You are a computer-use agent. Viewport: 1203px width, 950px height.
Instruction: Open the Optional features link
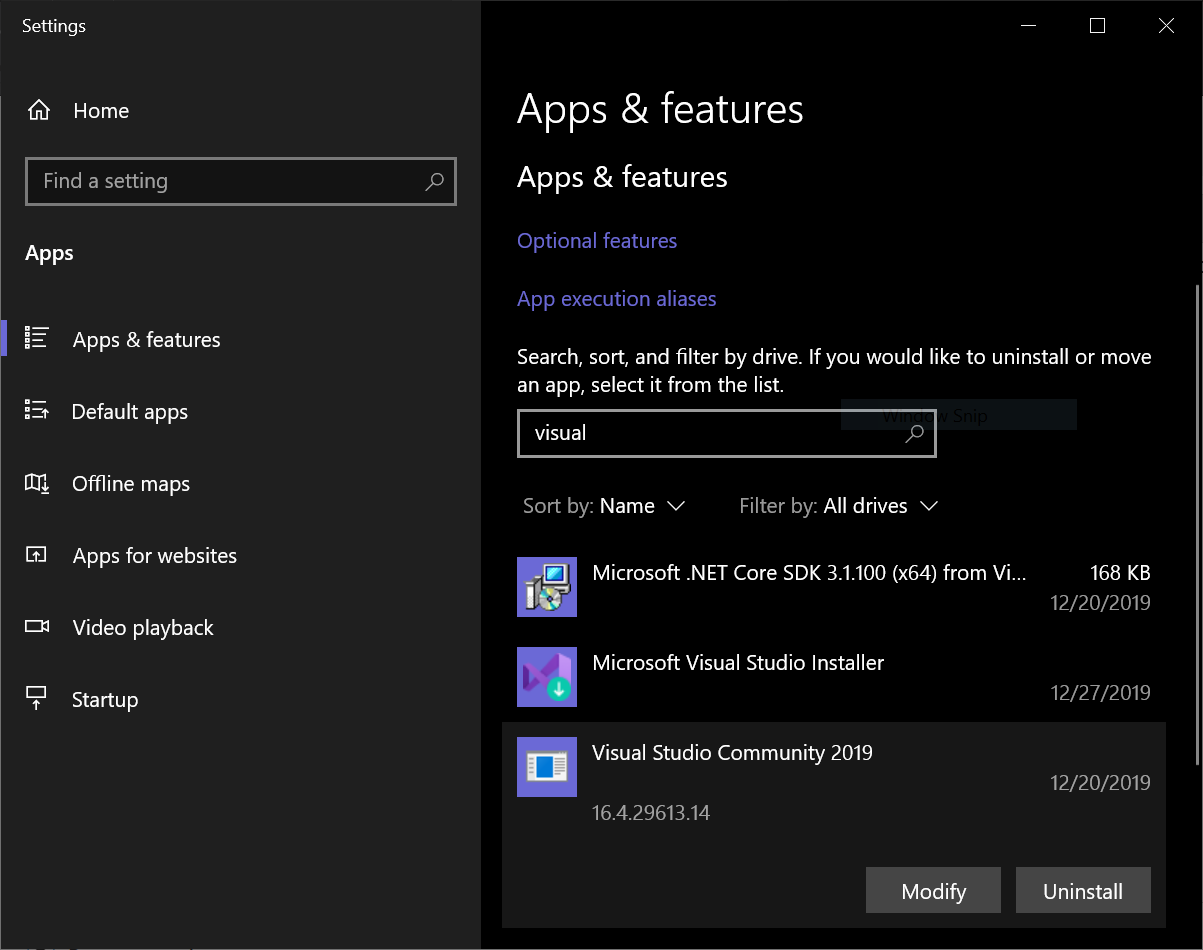(597, 241)
